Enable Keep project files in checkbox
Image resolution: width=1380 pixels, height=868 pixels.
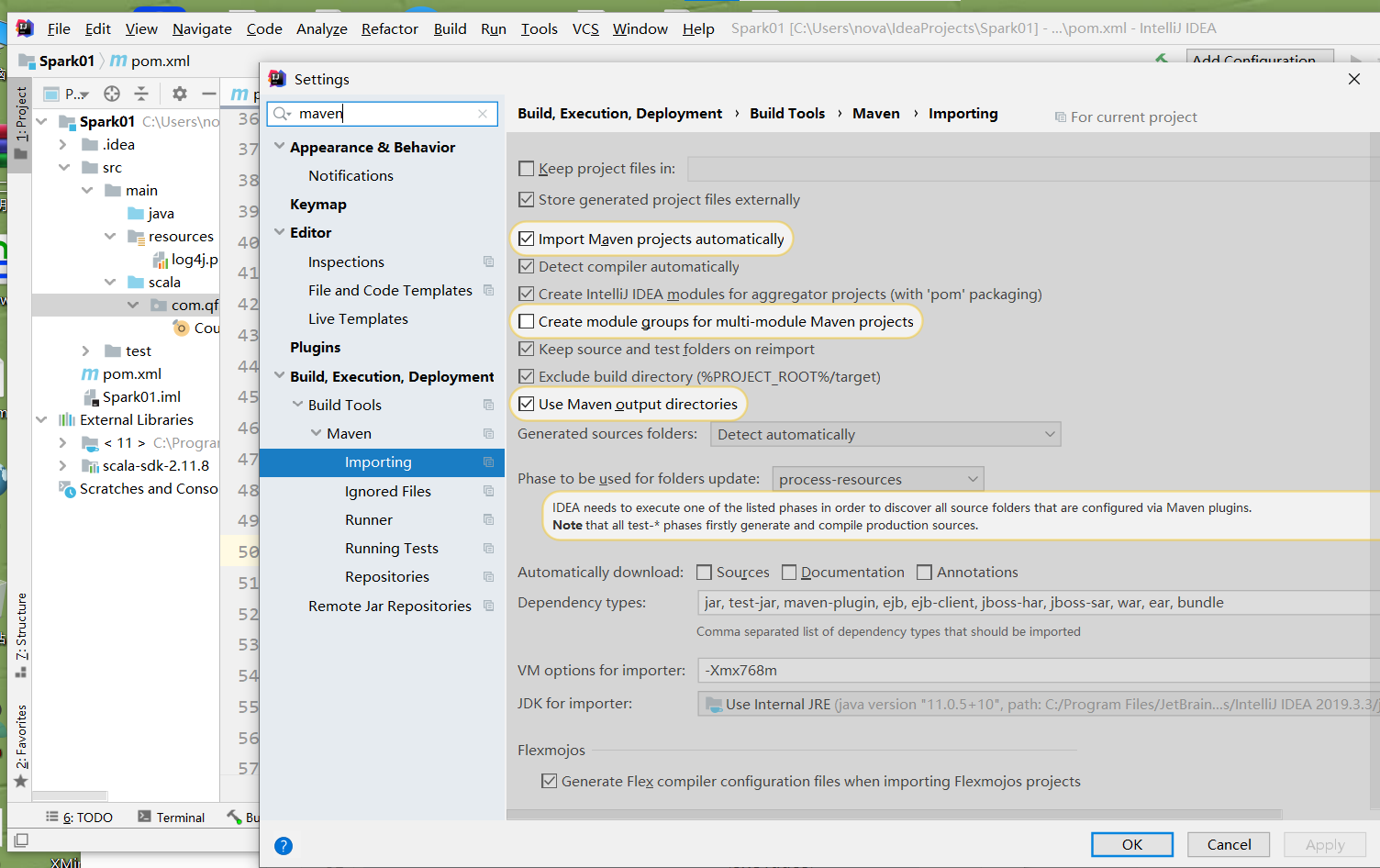[527, 169]
